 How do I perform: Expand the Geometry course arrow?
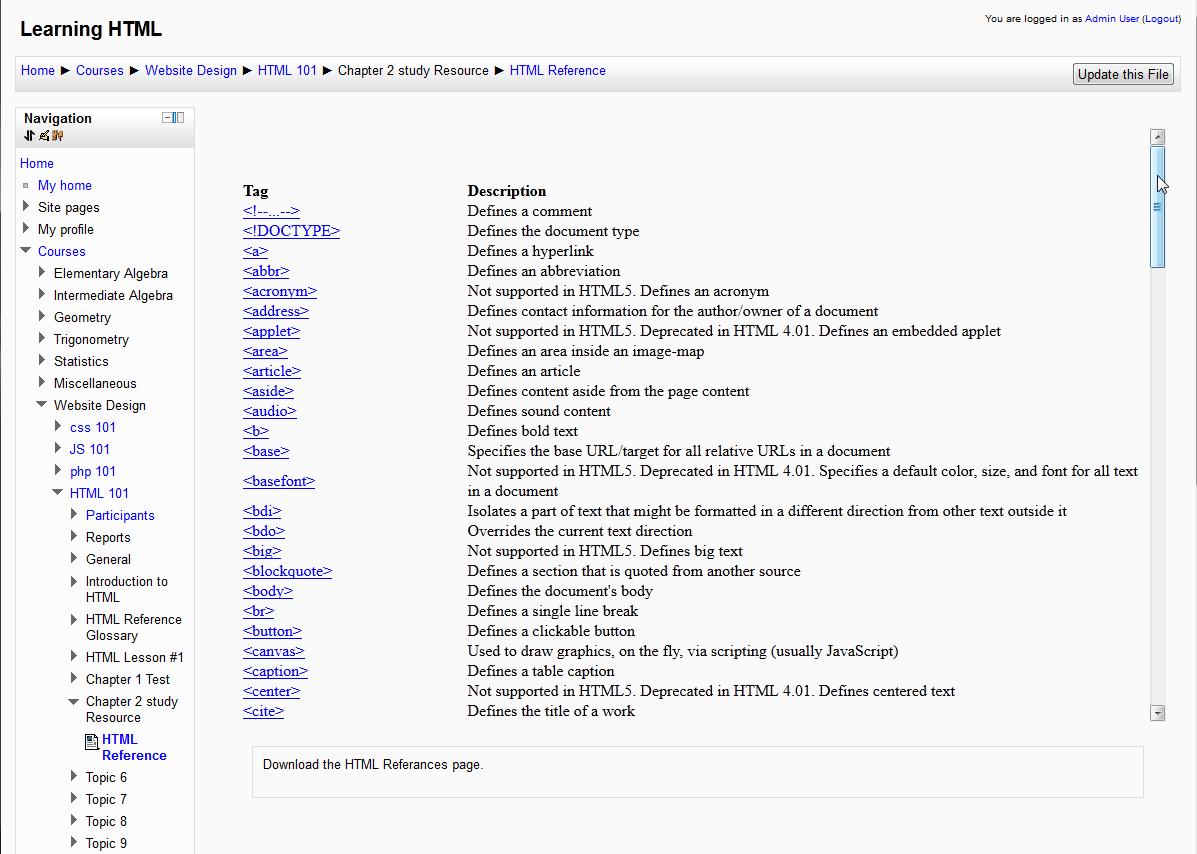pyautogui.click(x=42, y=317)
